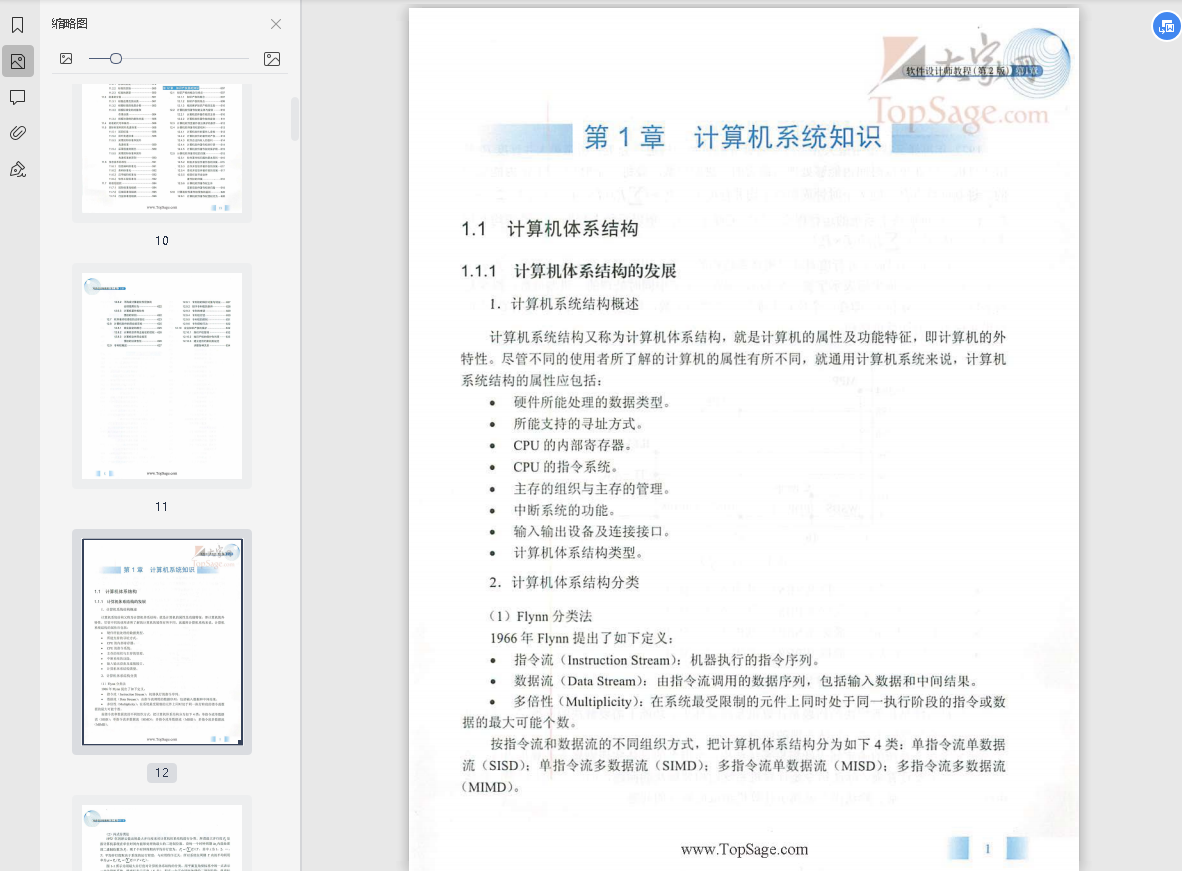Image resolution: width=1182 pixels, height=871 pixels.
Task: Click subheading 2. 计算机体系结构分类
Action: (564, 582)
